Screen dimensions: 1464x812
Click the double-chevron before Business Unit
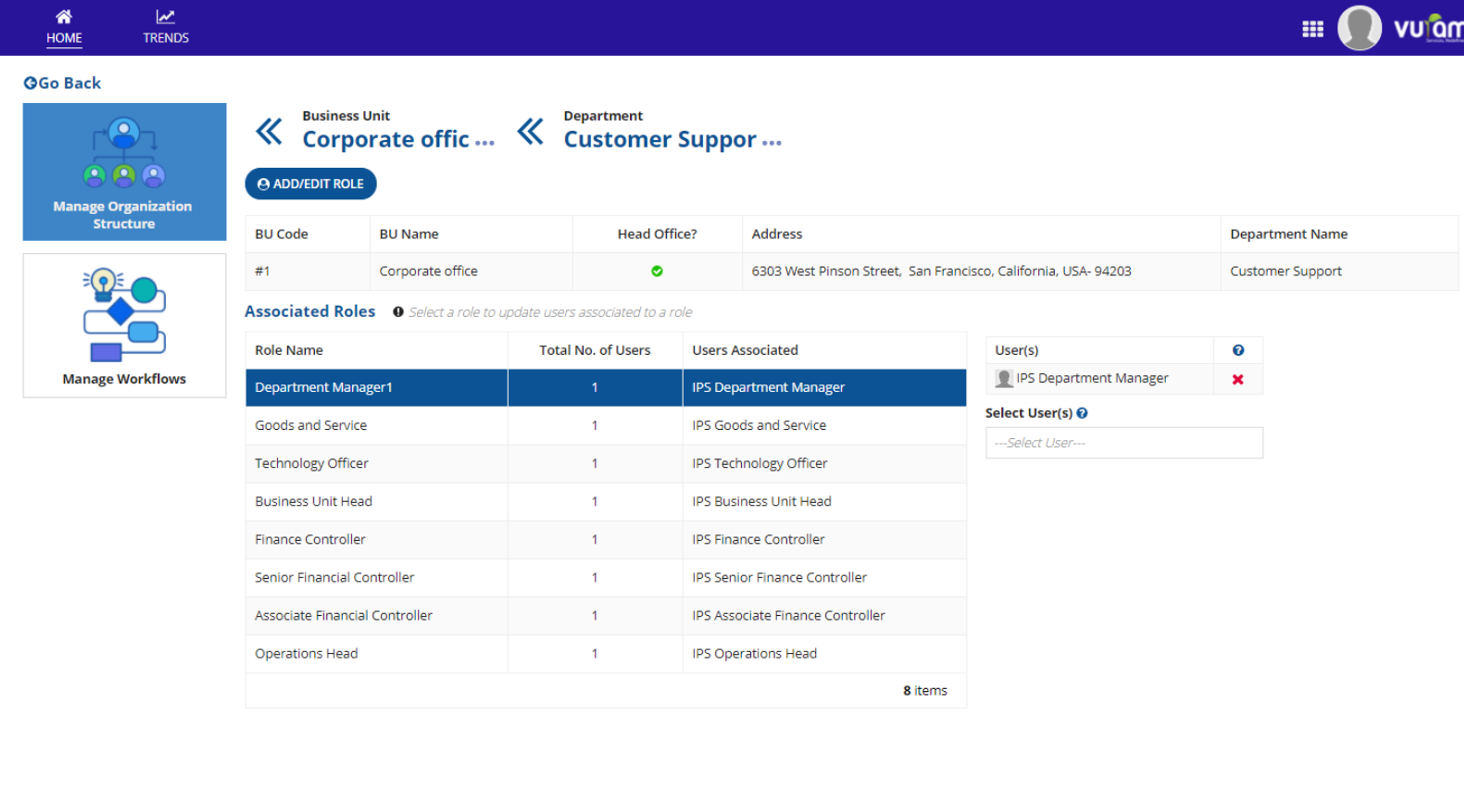[x=269, y=132]
